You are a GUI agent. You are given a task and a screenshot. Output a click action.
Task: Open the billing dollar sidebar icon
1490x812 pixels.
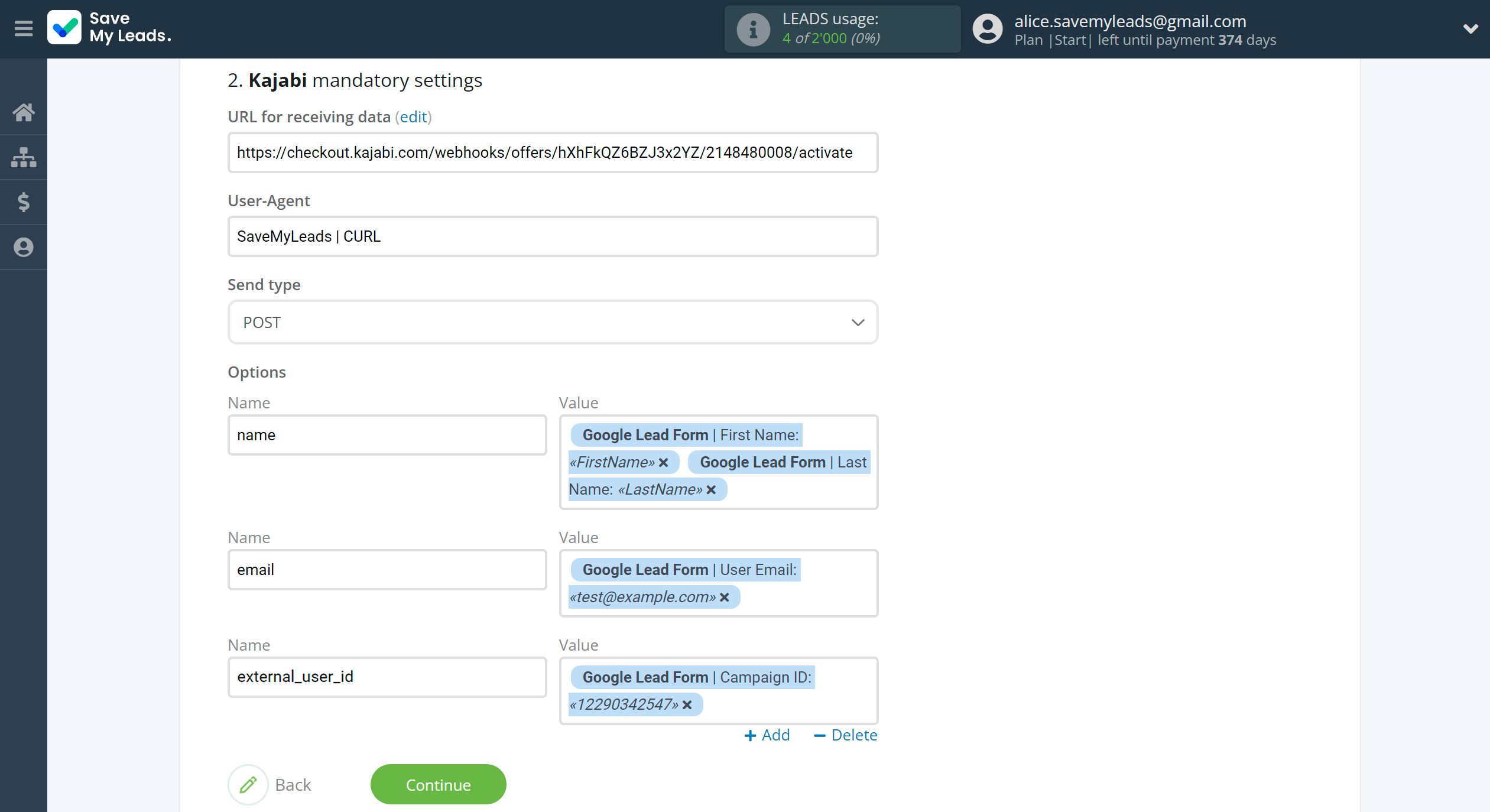click(x=24, y=202)
